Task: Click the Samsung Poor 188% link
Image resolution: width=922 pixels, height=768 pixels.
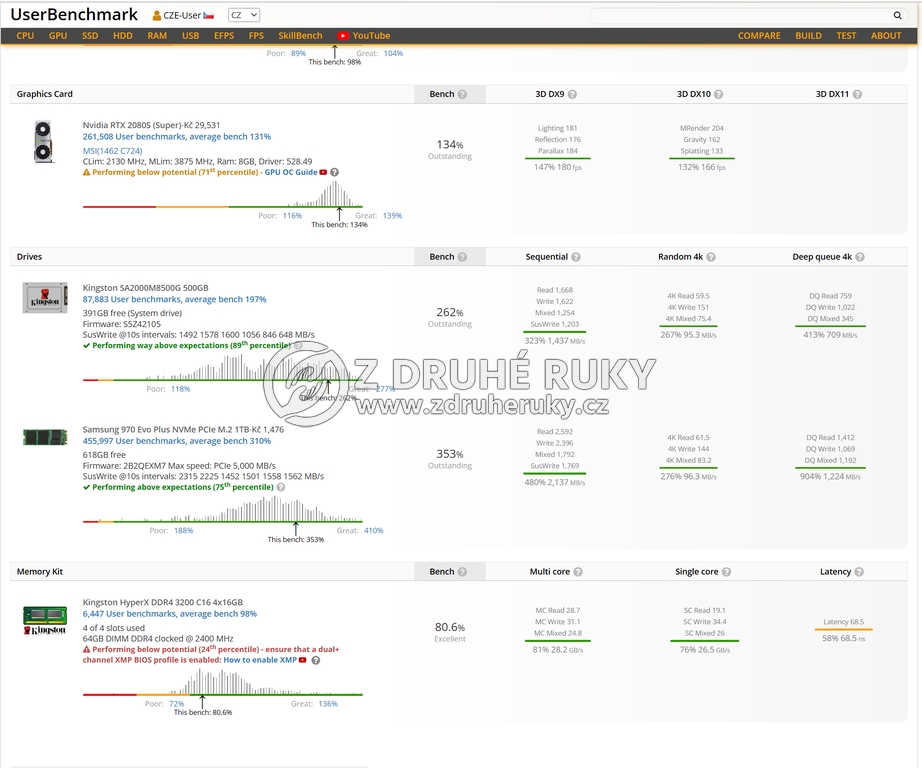Action: [x=183, y=530]
